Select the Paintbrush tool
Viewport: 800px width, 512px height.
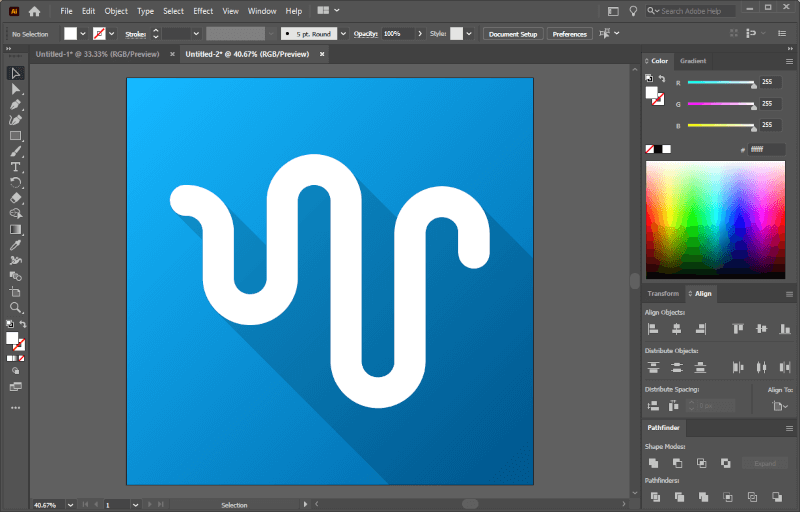point(15,152)
